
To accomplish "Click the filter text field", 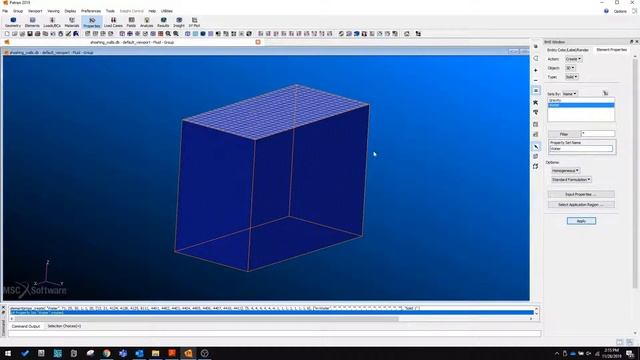I will (598, 134).
